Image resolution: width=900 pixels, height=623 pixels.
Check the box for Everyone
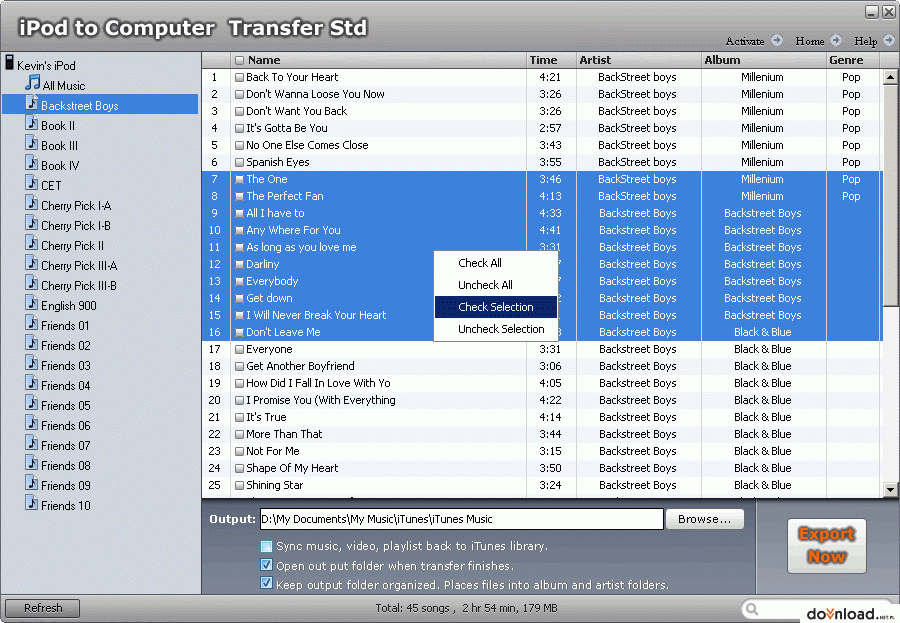coord(239,349)
